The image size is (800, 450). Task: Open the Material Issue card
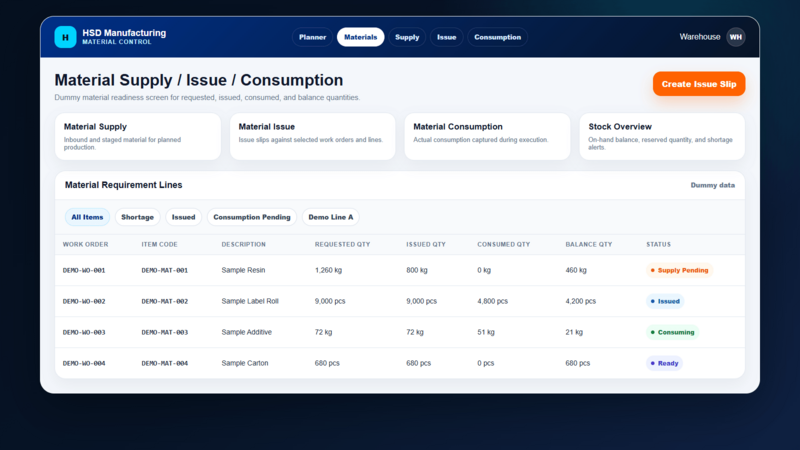click(x=312, y=137)
